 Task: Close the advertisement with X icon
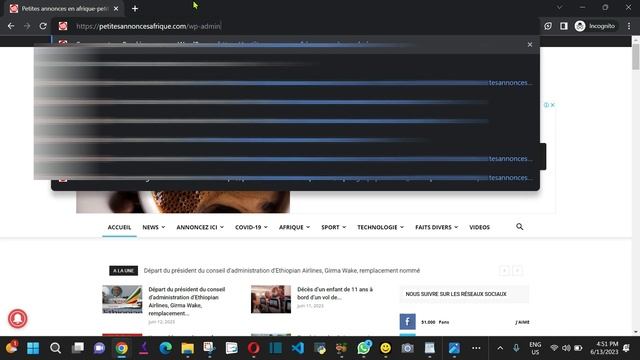coord(552,105)
